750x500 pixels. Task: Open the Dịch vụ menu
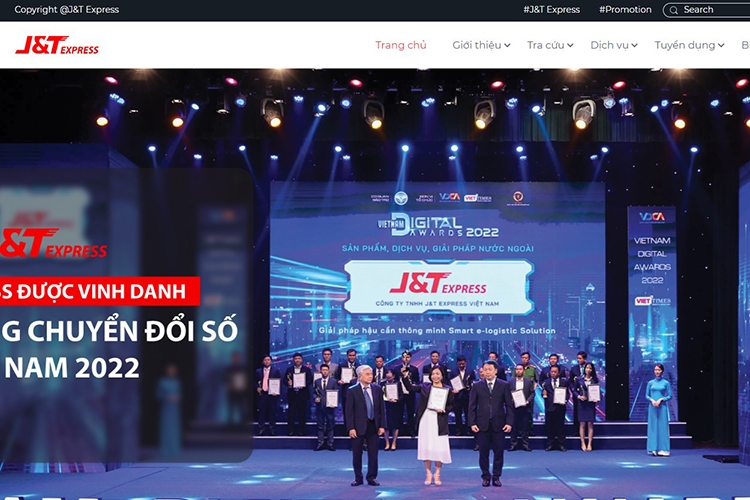(614, 45)
